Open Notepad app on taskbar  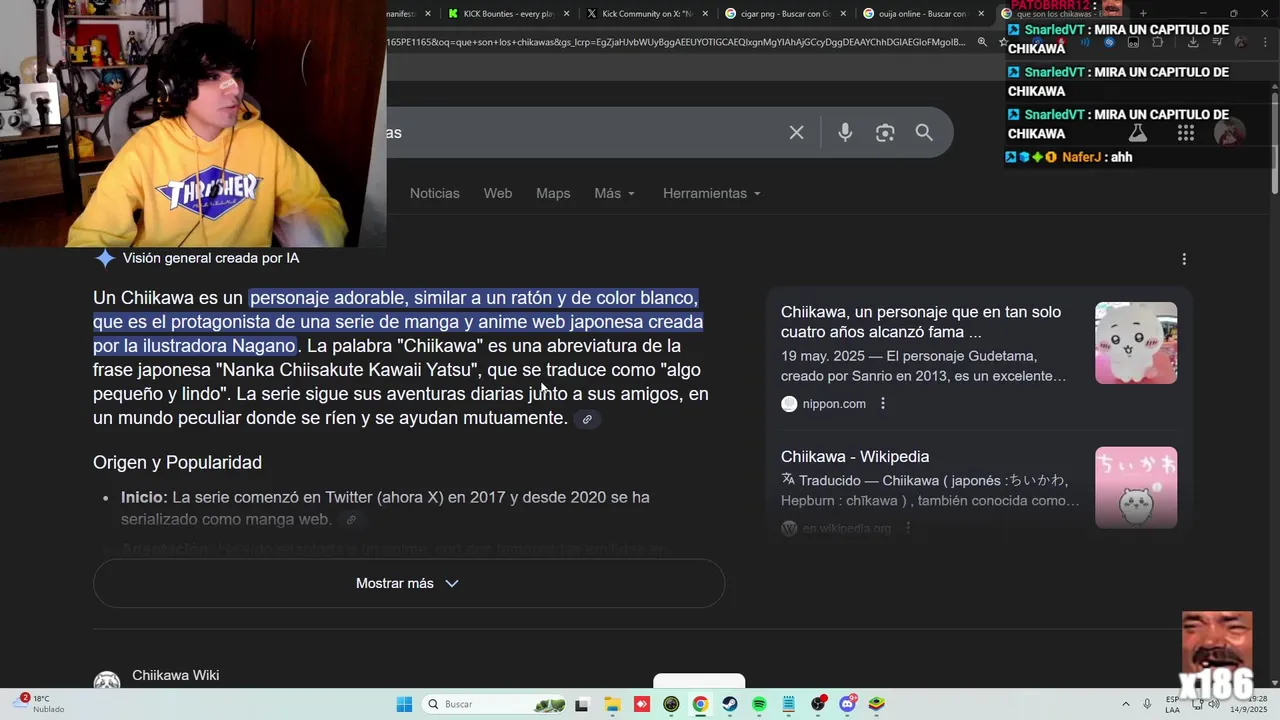(789, 704)
